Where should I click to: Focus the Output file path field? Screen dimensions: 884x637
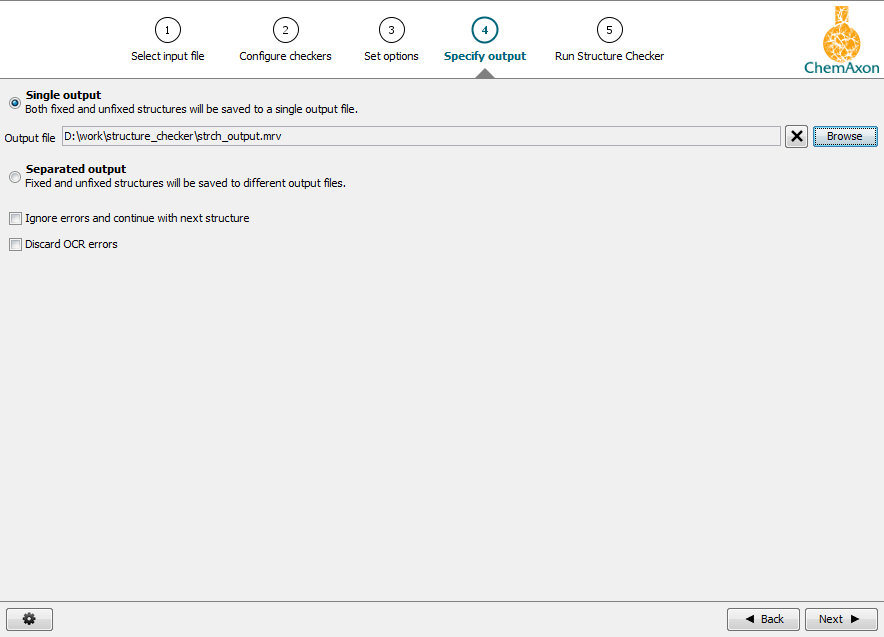[420, 136]
